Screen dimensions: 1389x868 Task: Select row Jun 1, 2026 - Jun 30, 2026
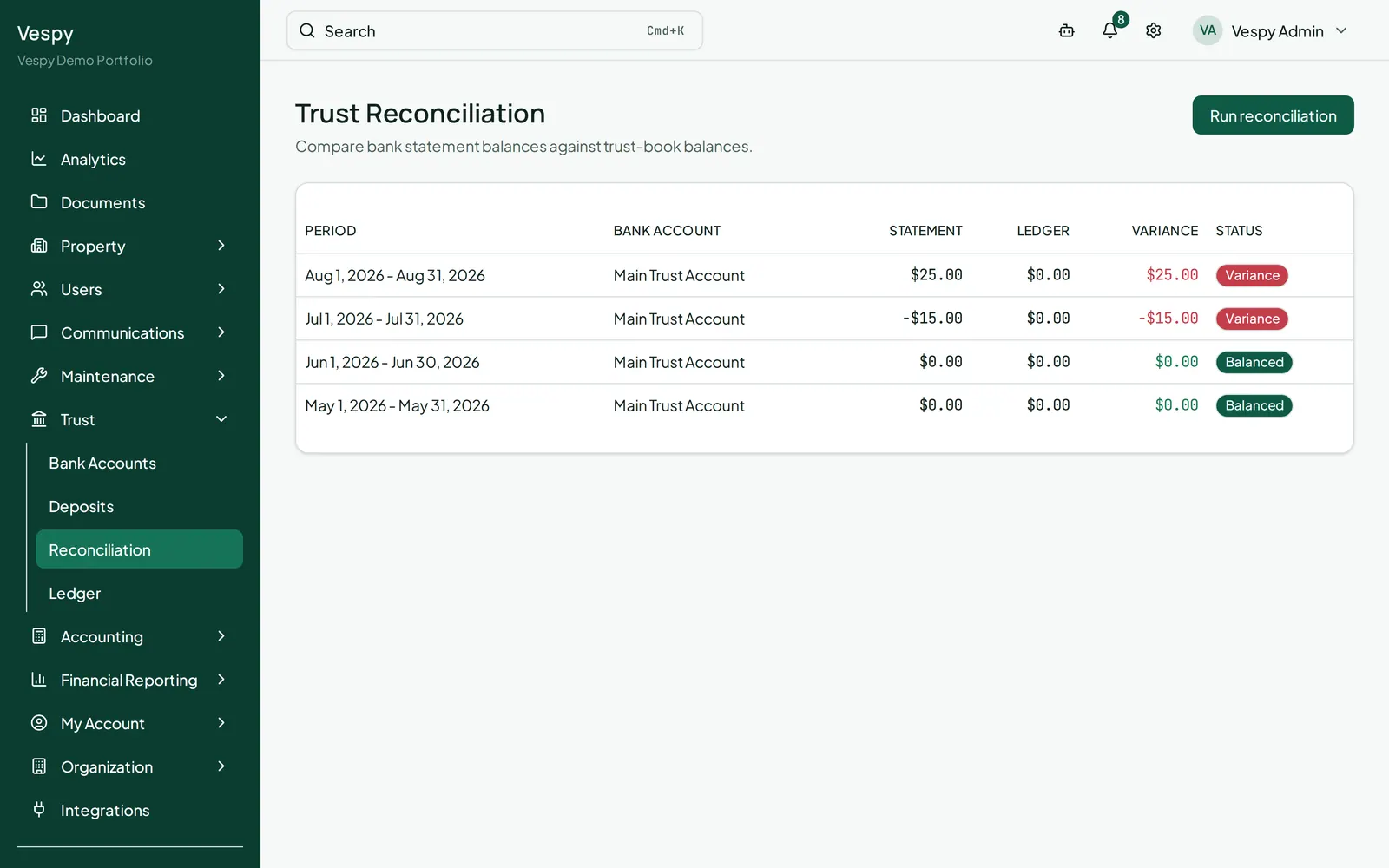point(824,362)
